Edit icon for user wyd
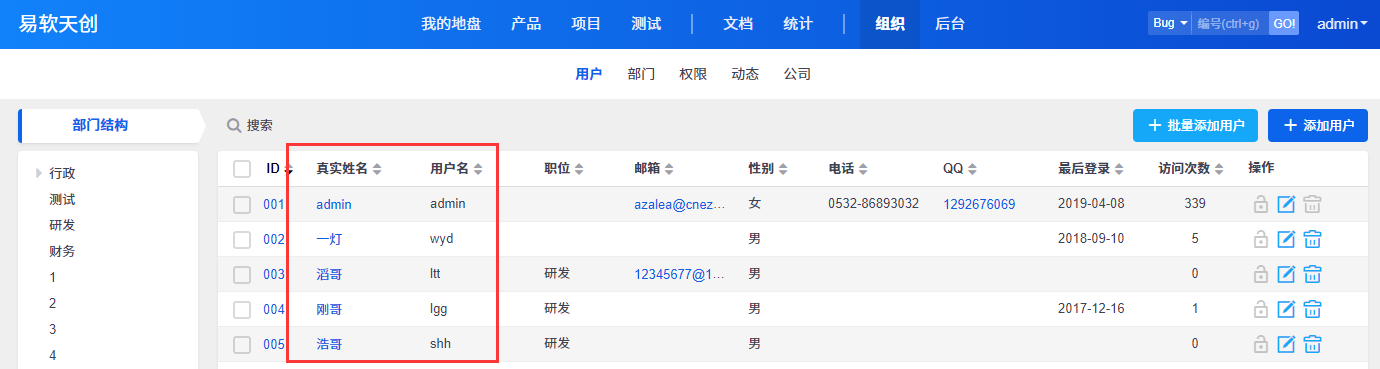 click(x=1287, y=239)
